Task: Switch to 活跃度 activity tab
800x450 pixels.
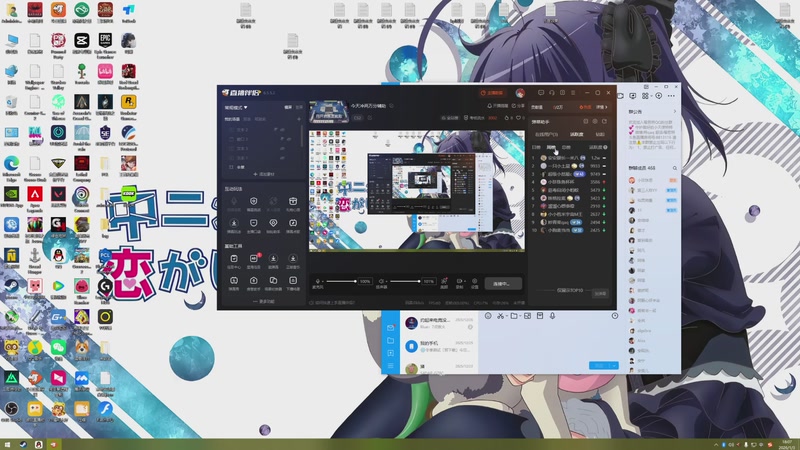Action: (x=577, y=134)
